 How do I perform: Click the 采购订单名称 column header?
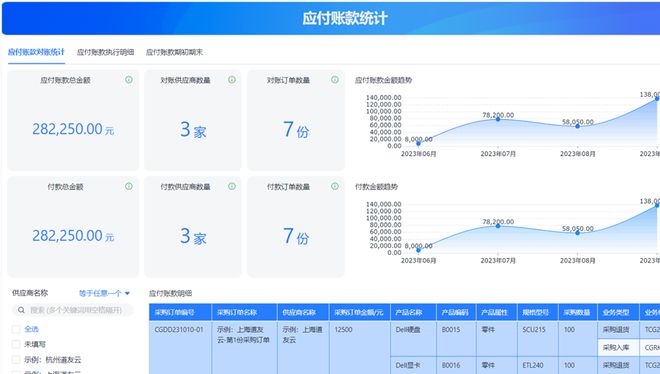[x=244, y=313]
